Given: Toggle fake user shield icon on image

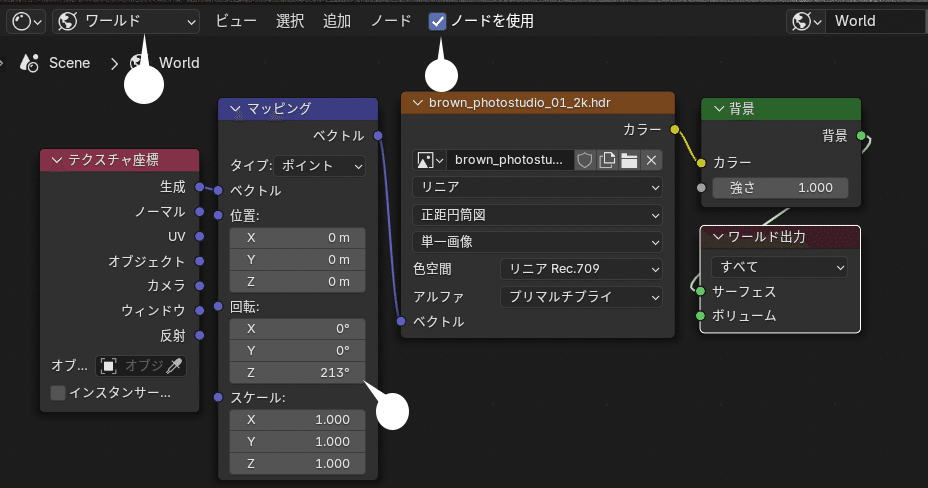Looking at the screenshot, I should tap(585, 160).
